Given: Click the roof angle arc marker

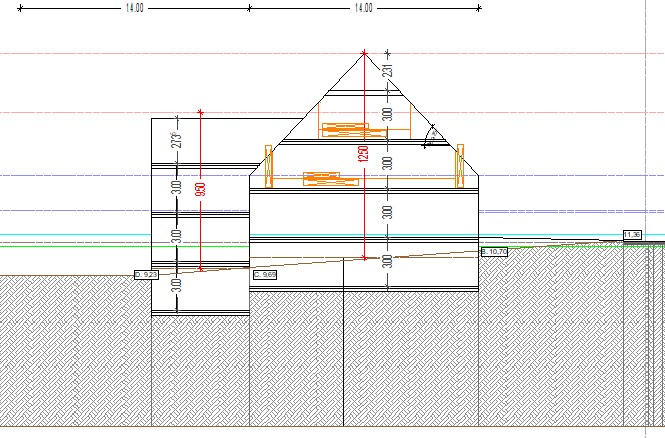Looking at the screenshot, I should [432, 136].
